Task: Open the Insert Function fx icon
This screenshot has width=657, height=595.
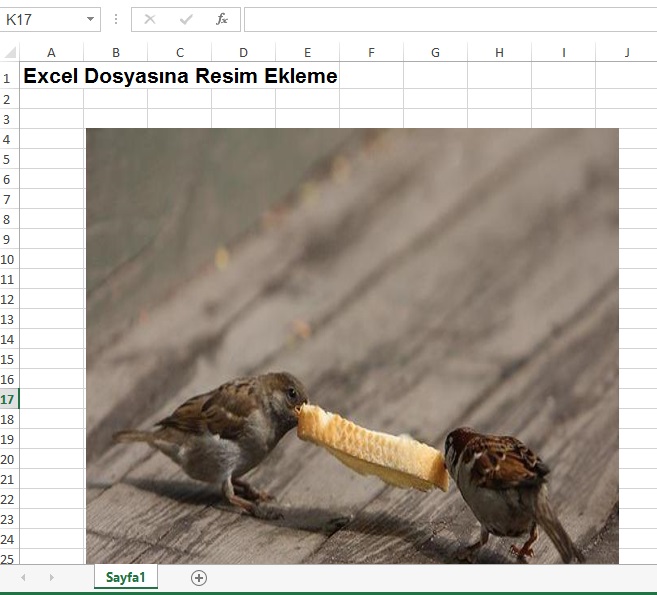Action: pyautogui.click(x=222, y=19)
